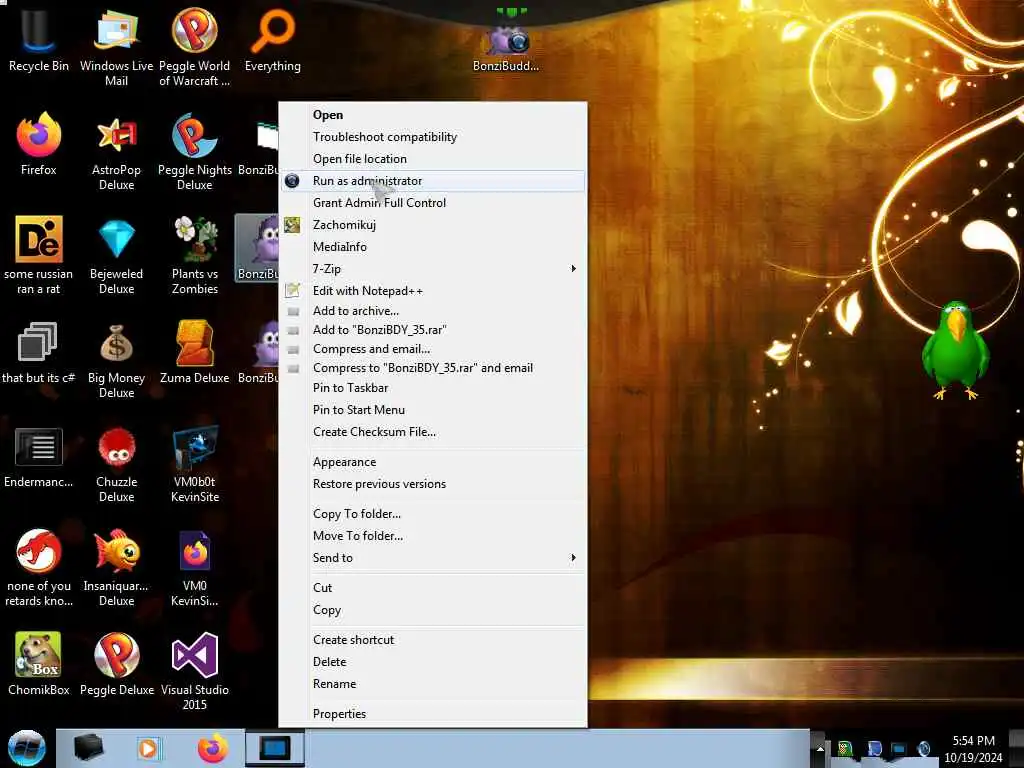The width and height of the screenshot is (1024, 768).
Task: Choose Open file location
Action: point(433,159)
